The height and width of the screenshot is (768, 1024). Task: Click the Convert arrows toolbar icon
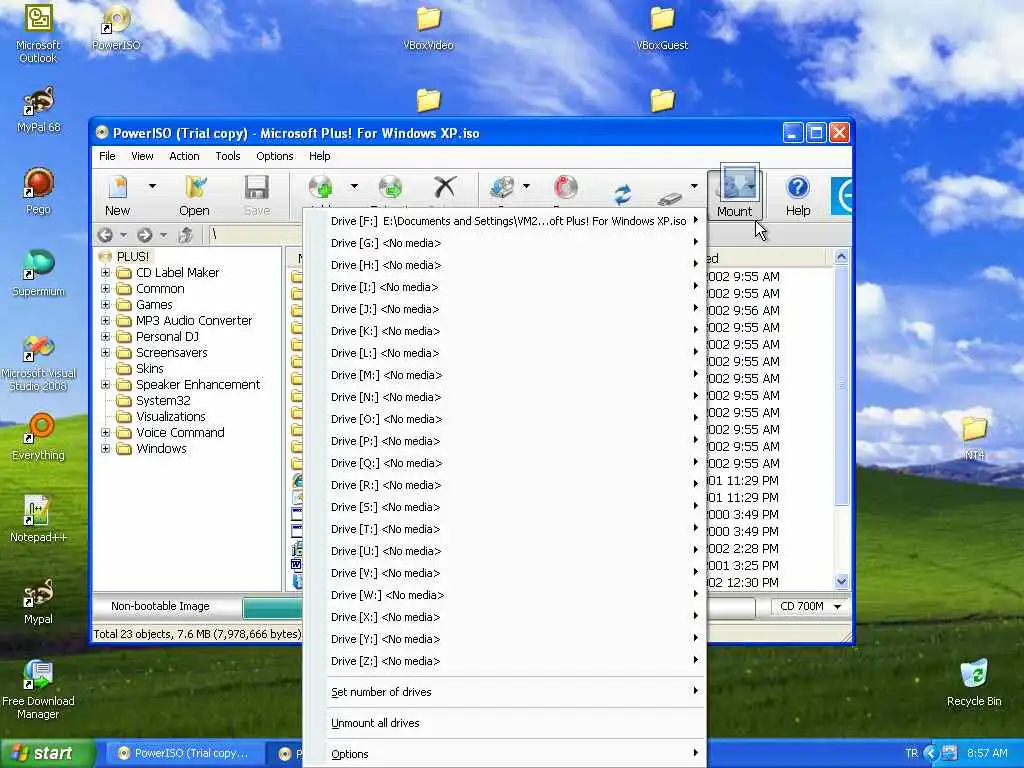[622, 193]
